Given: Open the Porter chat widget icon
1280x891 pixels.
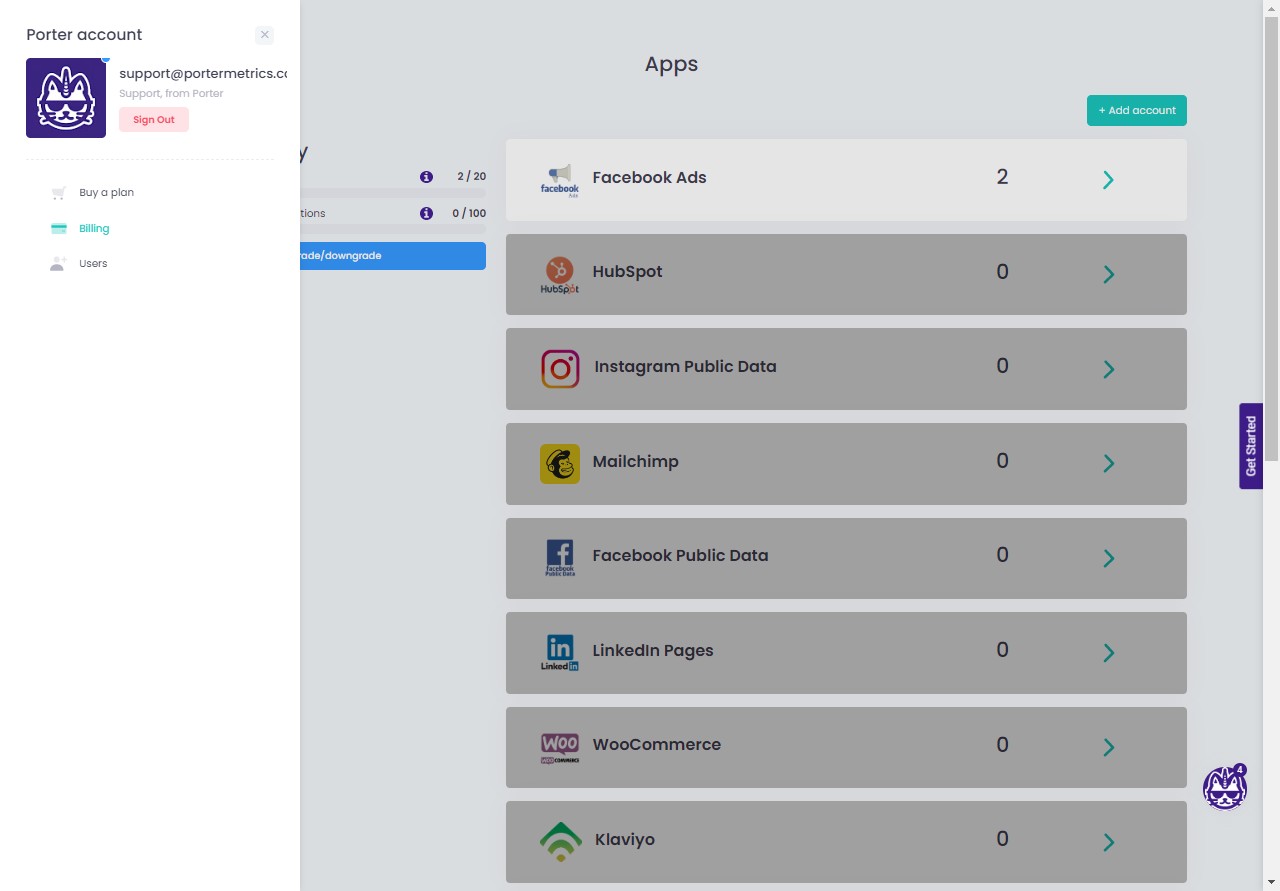Looking at the screenshot, I should pyautogui.click(x=1224, y=789).
